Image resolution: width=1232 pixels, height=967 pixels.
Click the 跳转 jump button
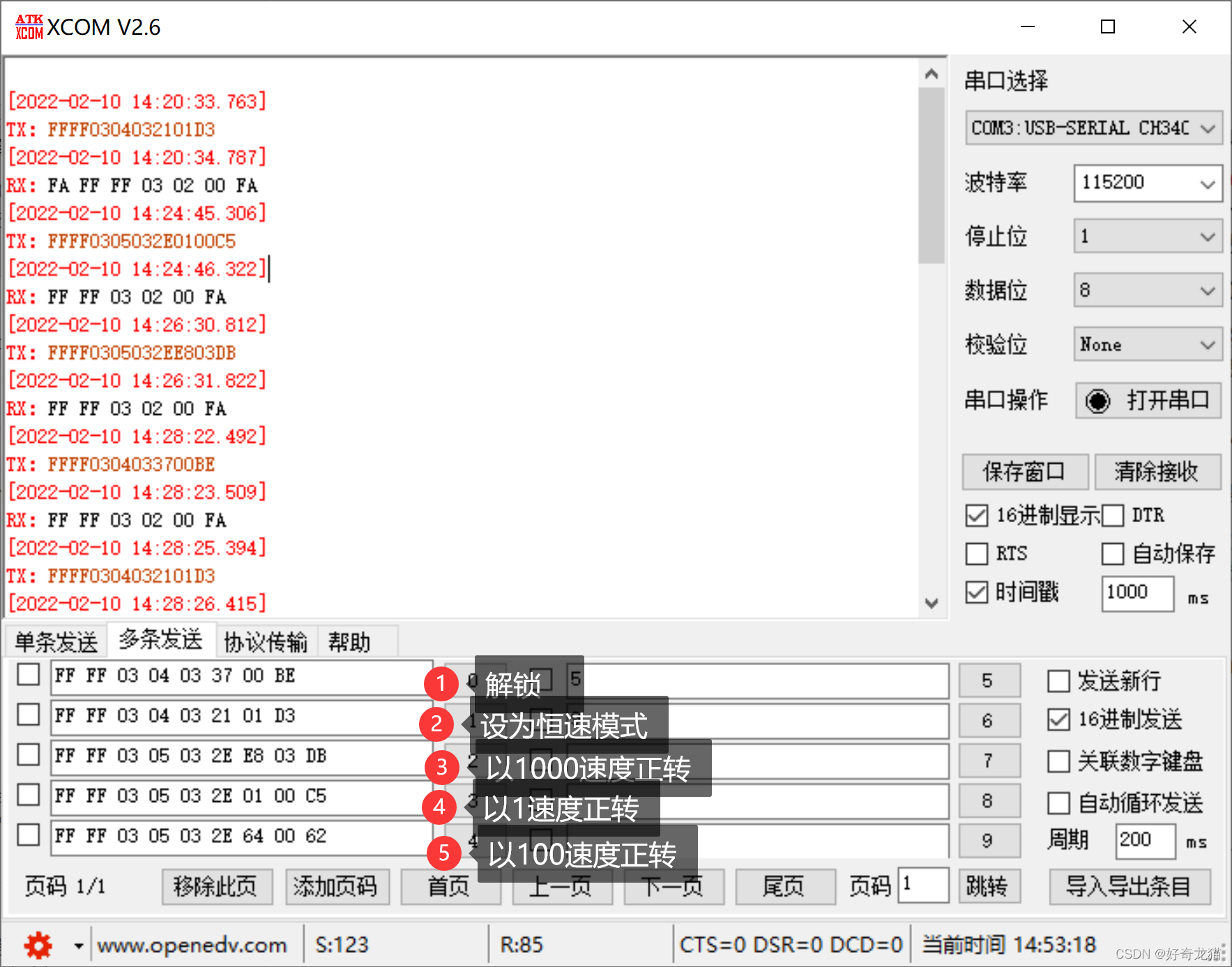(x=989, y=887)
